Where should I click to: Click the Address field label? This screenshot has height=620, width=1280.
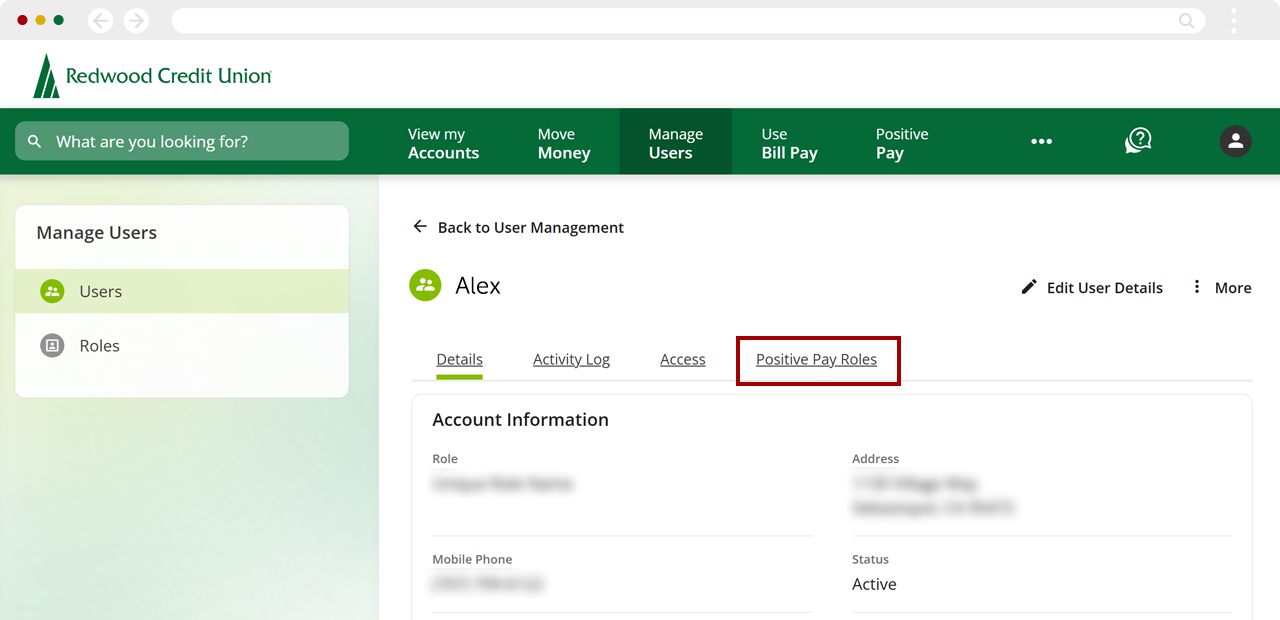coord(875,458)
